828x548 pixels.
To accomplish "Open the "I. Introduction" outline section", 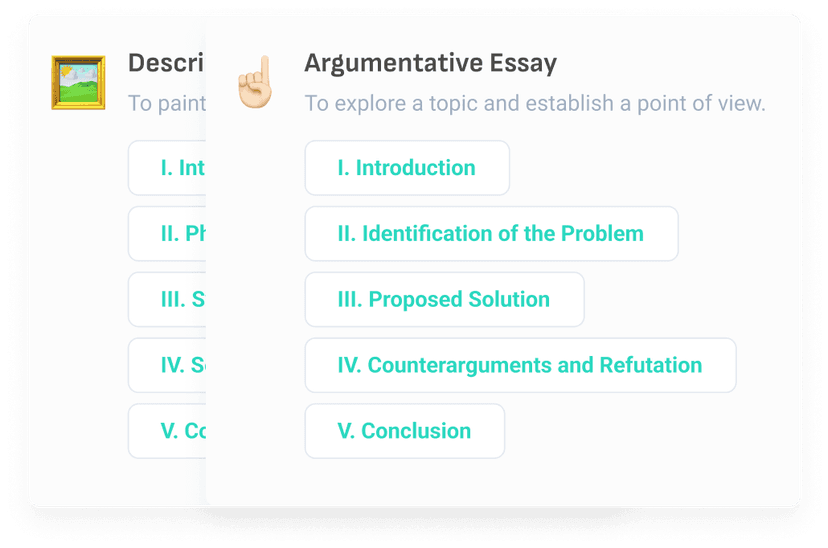I will pyautogui.click(x=407, y=168).
